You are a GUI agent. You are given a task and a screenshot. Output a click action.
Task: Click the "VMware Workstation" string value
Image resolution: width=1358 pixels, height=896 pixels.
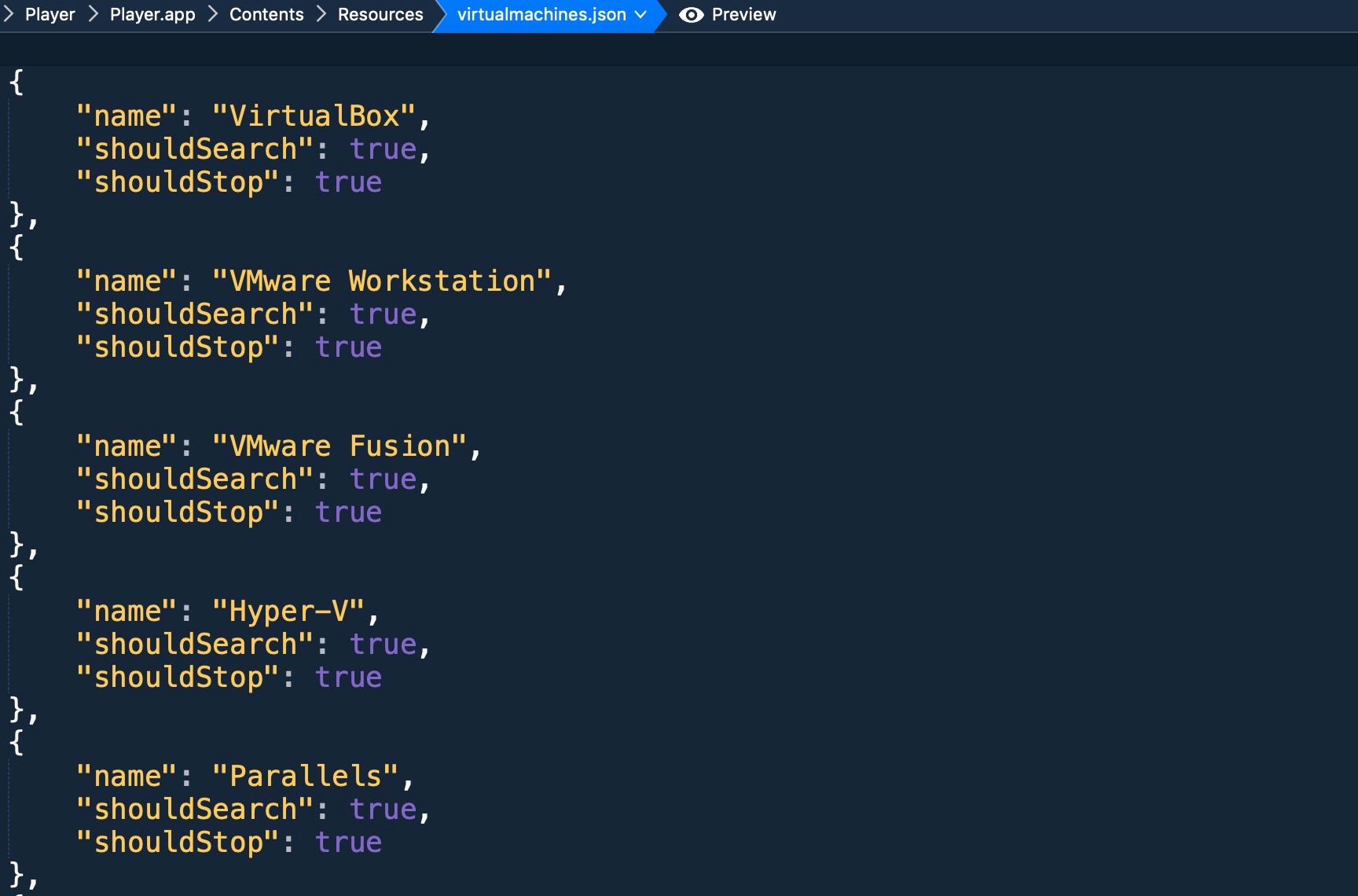tap(382, 281)
